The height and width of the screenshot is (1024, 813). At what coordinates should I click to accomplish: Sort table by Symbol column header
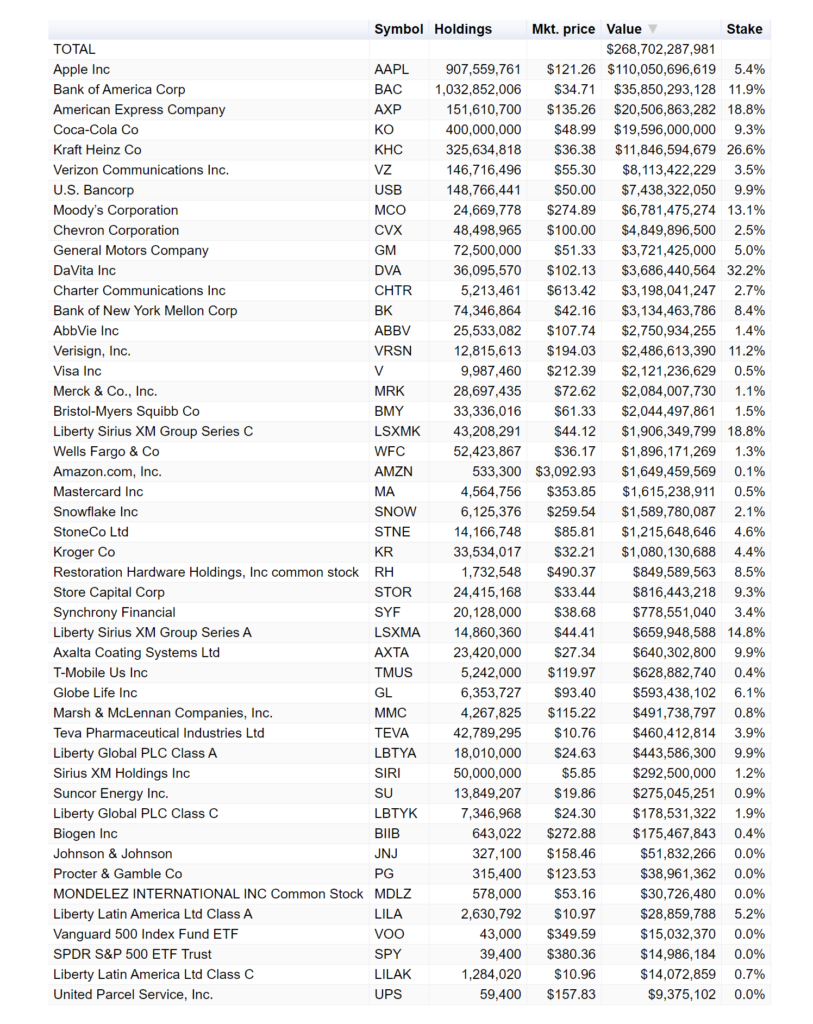pos(398,29)
